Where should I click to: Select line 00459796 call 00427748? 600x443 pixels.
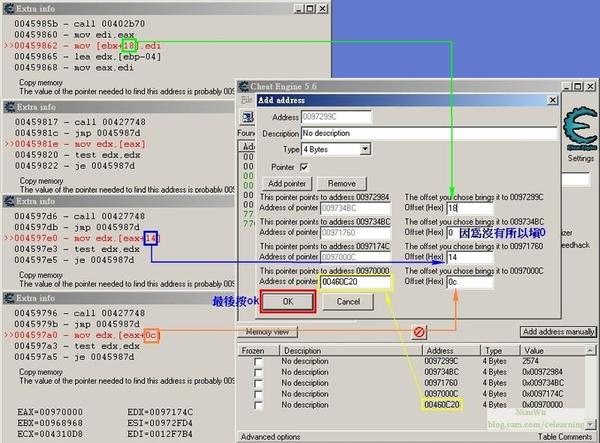tap(80, 313)
